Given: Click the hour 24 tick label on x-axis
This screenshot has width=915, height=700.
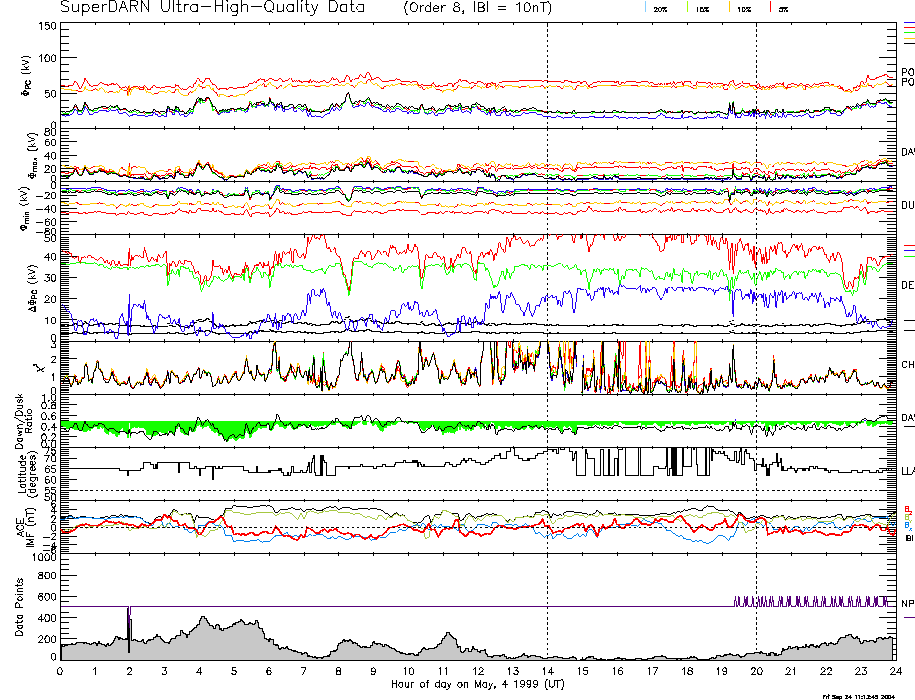Looking at the screenshot, I should [894, 670].
